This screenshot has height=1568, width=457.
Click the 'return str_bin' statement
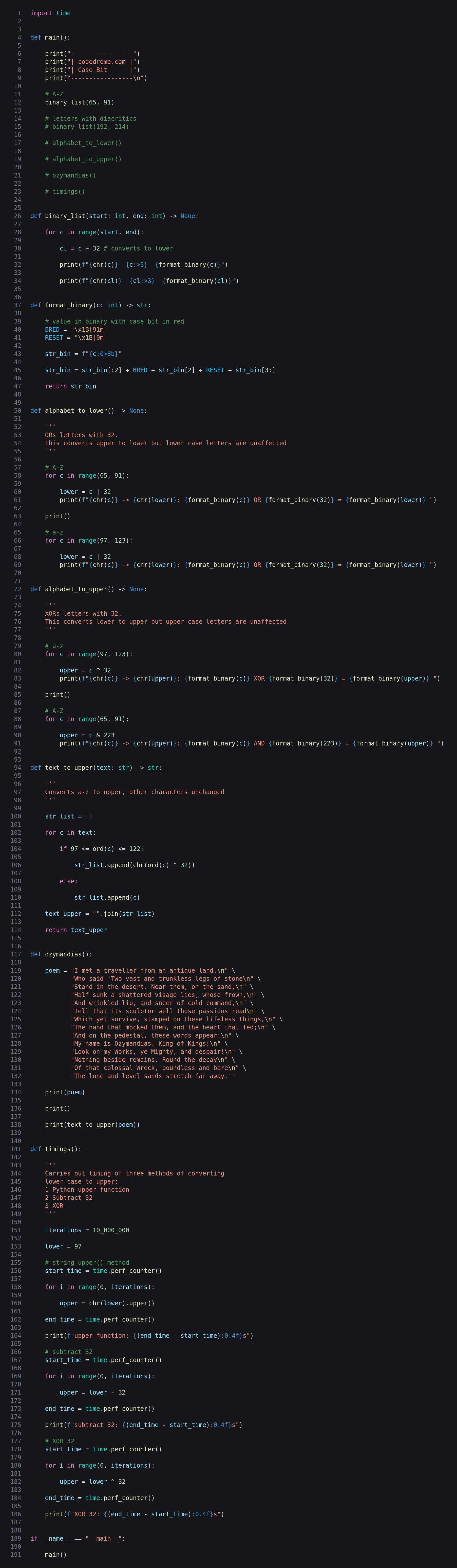point(71,386)
